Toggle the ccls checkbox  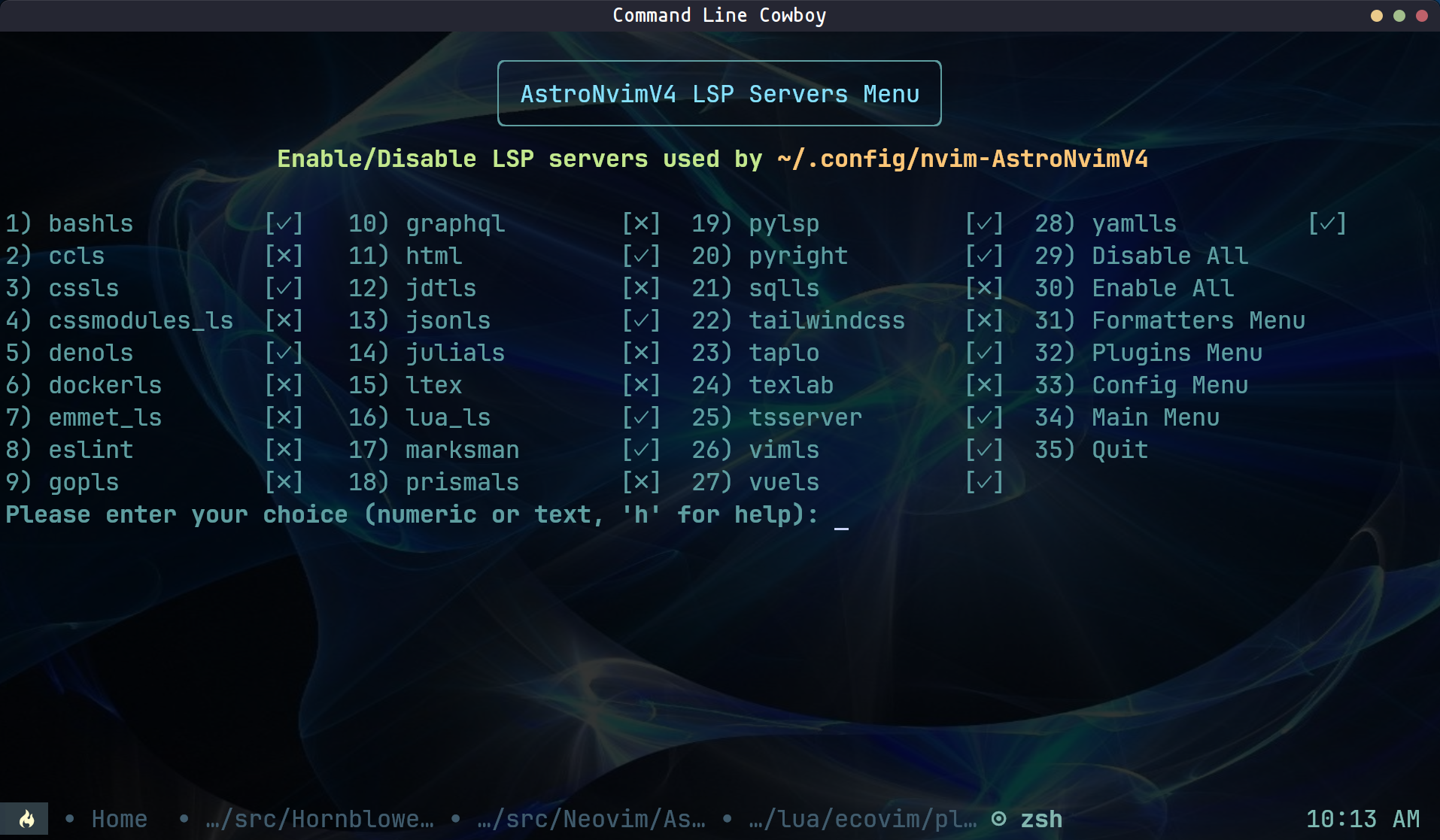(284, 256)
